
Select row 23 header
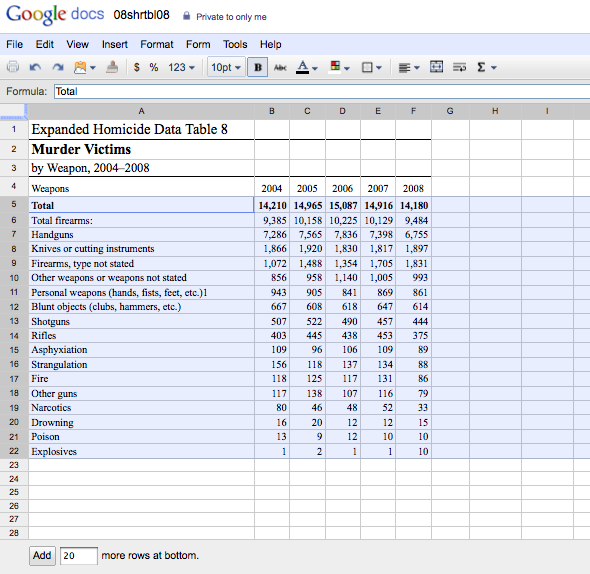click(x=14, y=465)
